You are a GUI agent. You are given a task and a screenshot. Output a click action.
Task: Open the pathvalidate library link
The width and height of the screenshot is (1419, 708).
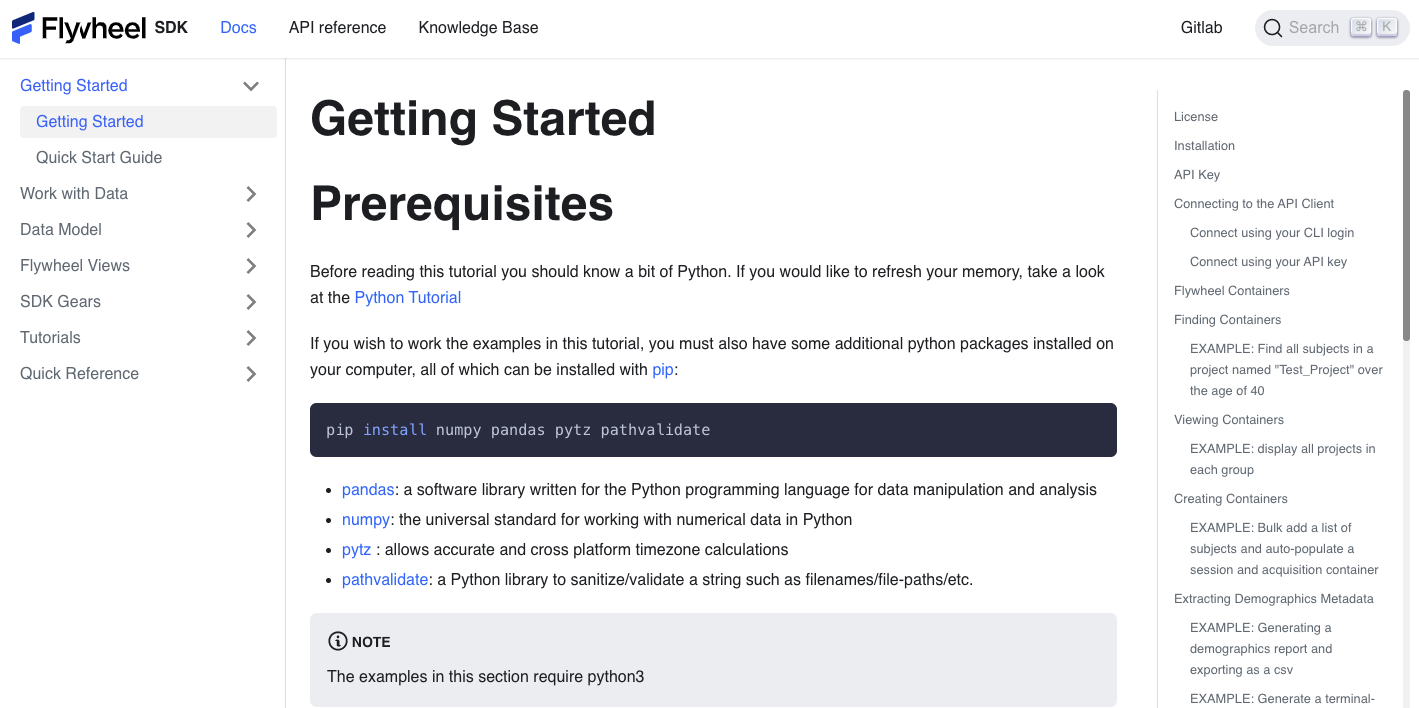(x=385, y=579)
